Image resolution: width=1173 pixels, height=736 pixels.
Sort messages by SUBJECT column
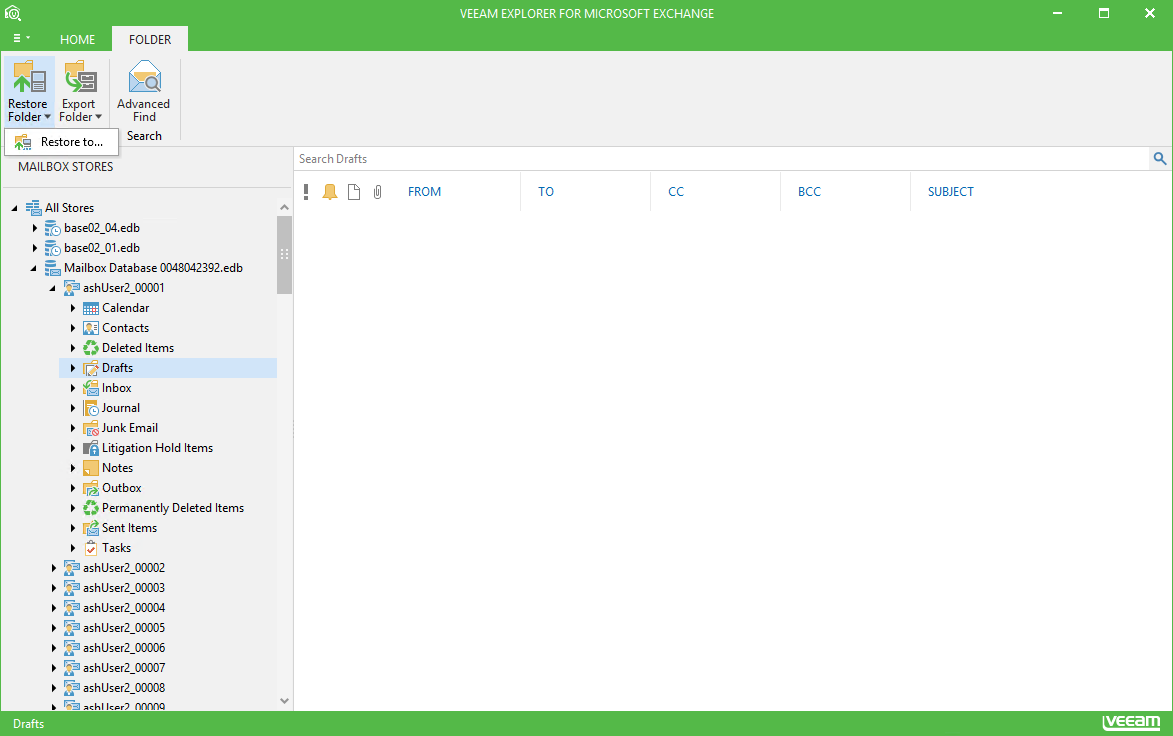(951, 191)
